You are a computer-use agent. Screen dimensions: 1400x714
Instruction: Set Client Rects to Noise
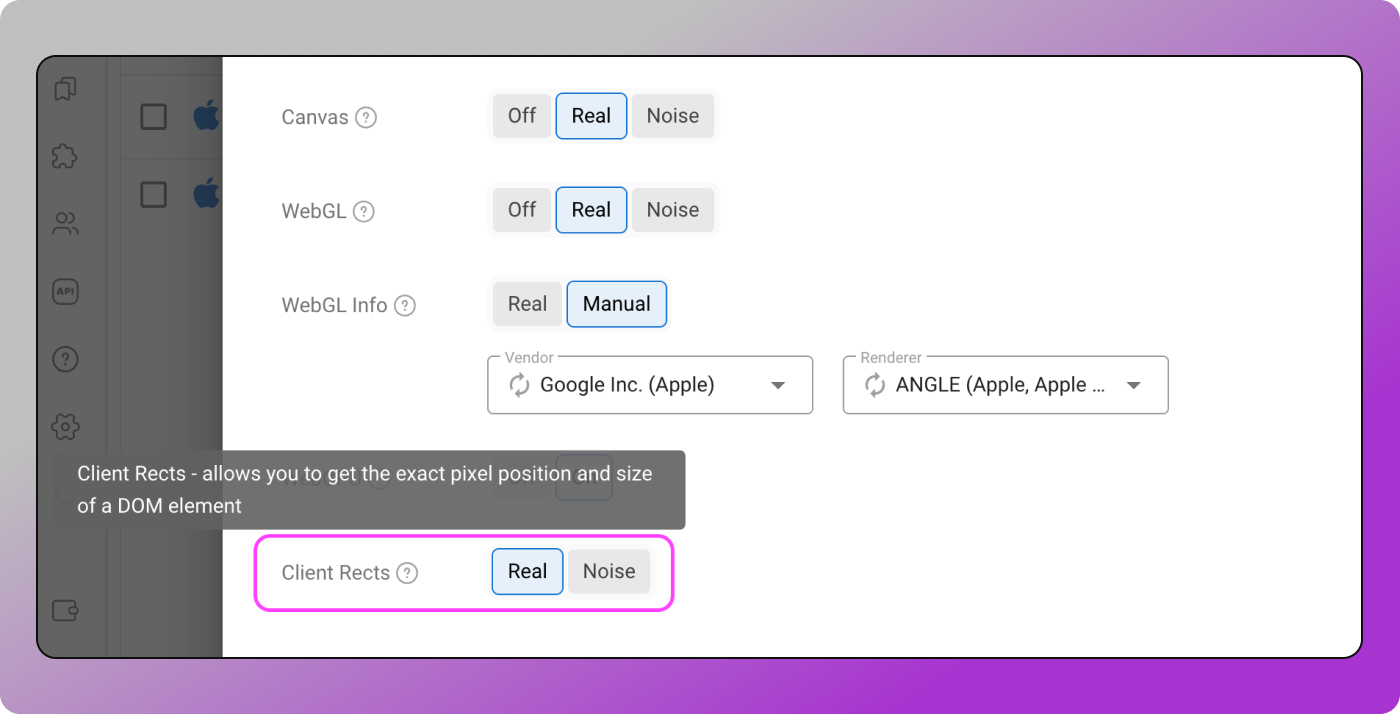[x=609, y=572]
